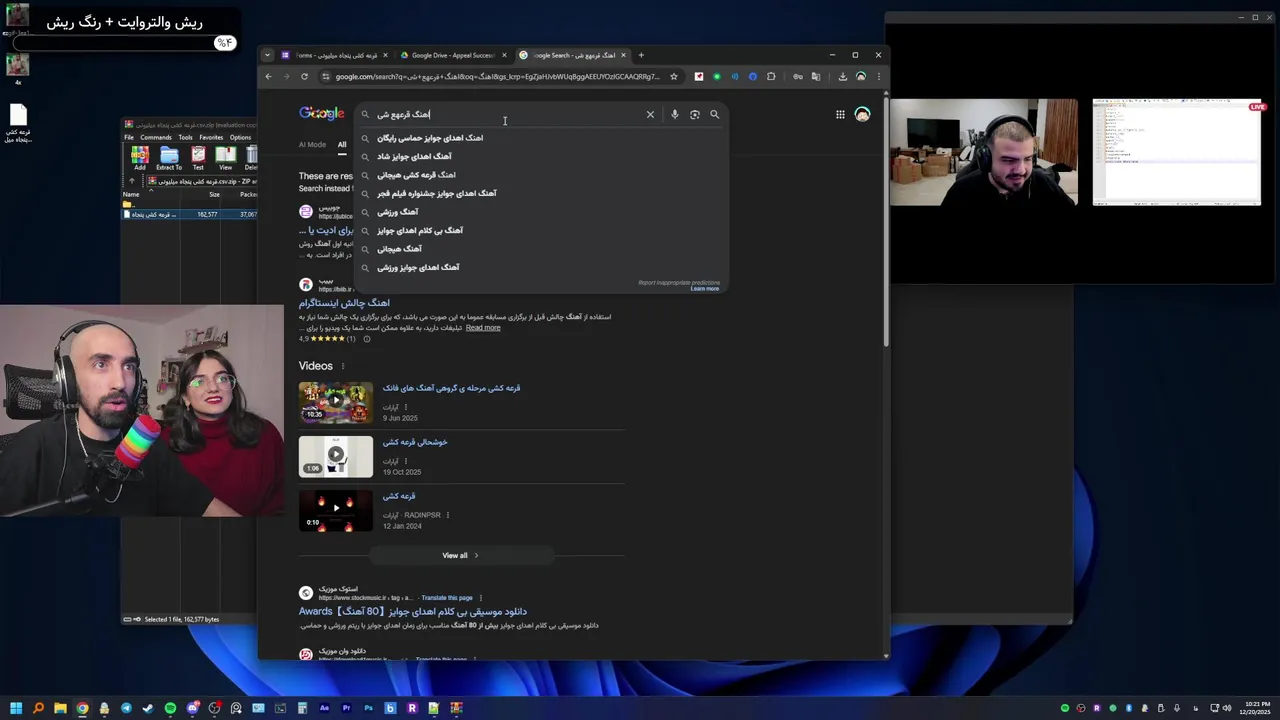Open Photoshop from taskbar
This screenshot has width=1280, height=720.
(x=368, y=708)
